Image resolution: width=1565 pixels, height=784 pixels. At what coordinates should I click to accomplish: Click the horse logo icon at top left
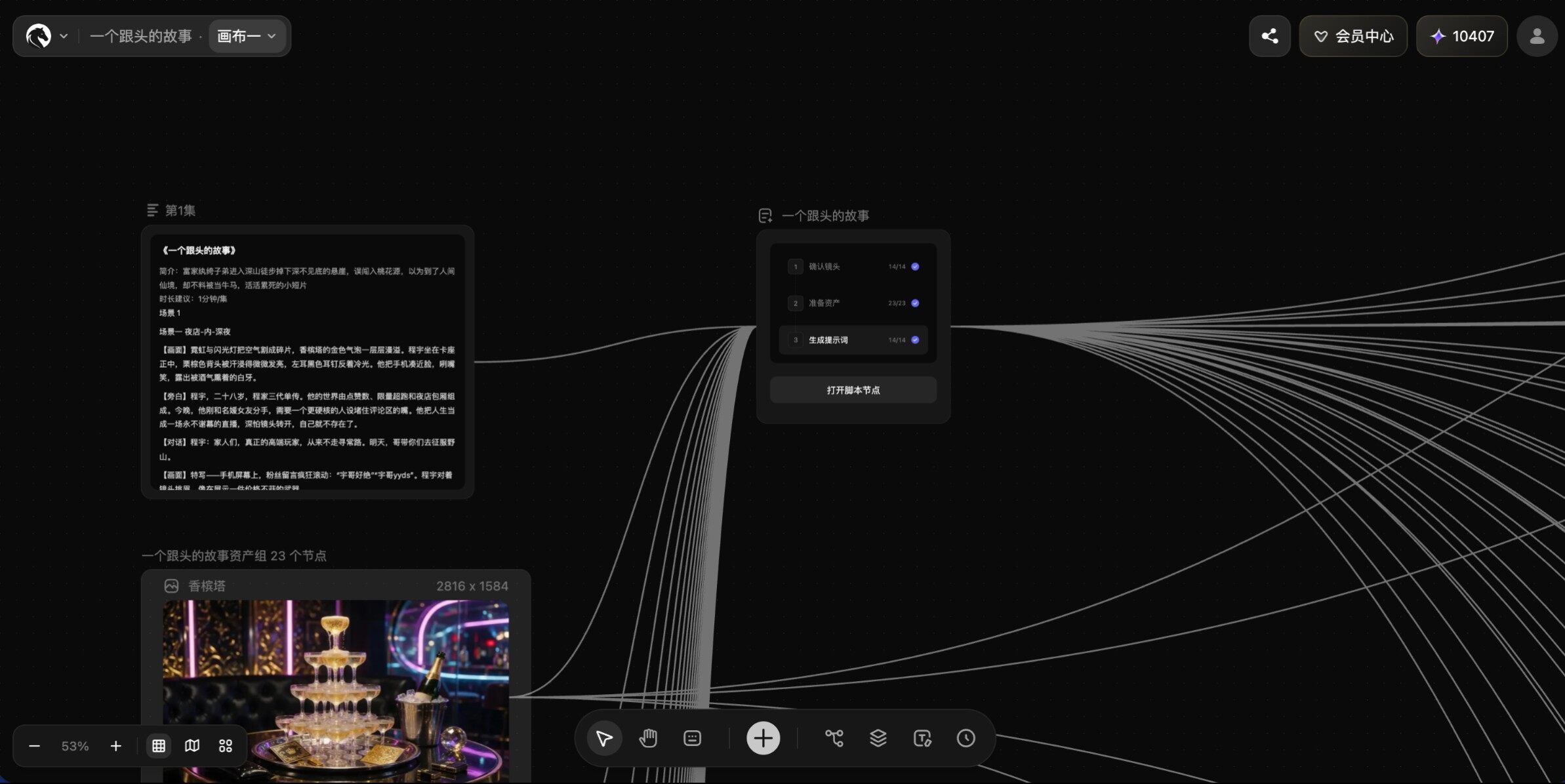pyautogui.click(x=38, y=36)
